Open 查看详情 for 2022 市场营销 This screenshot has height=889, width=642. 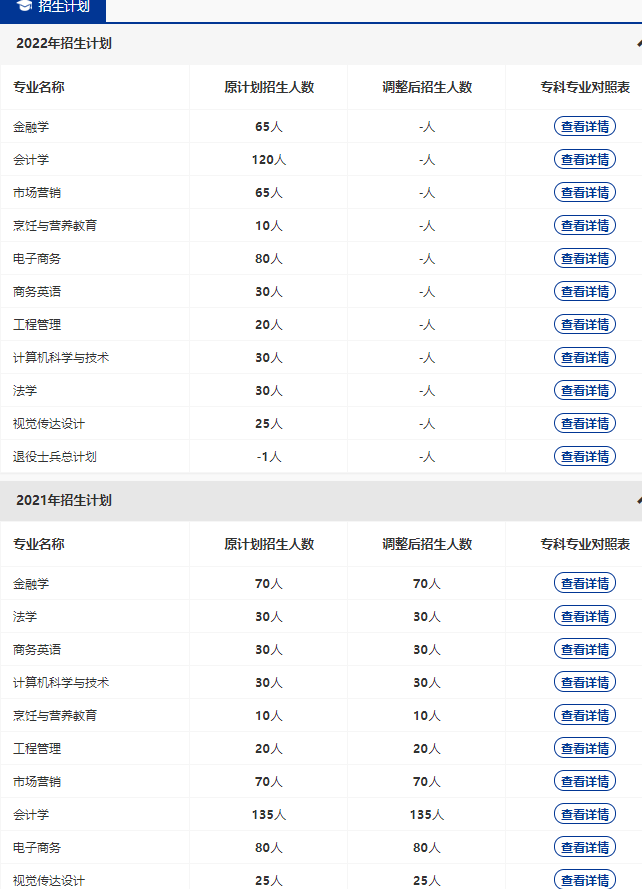coord(585,192)
